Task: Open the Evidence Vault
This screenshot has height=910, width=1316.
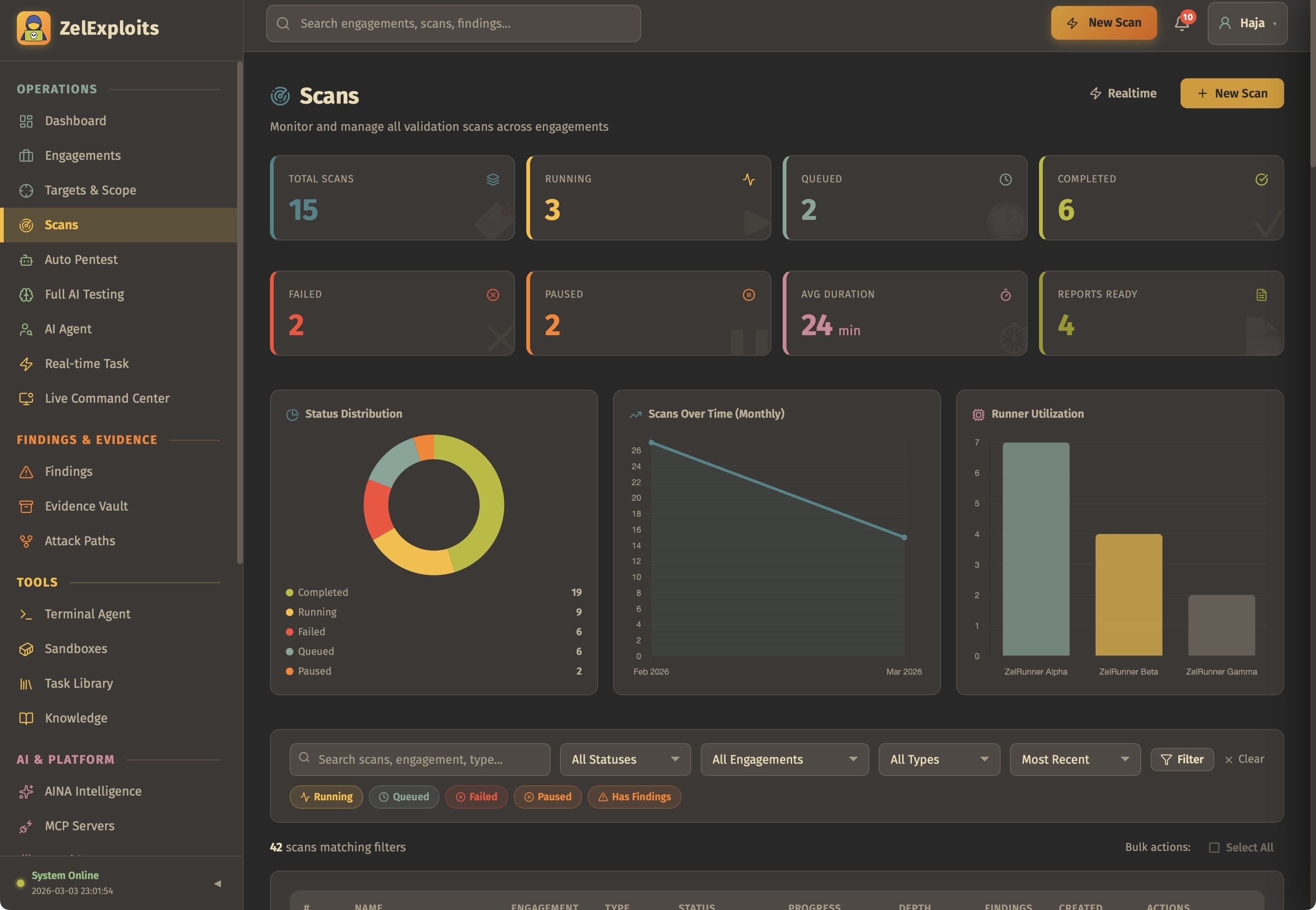Action: (x=86, y=506)
